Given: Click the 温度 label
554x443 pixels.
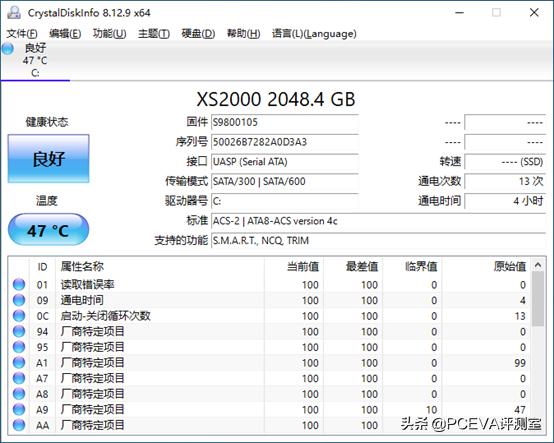Looking at the screenshot, I should point(47,201).
